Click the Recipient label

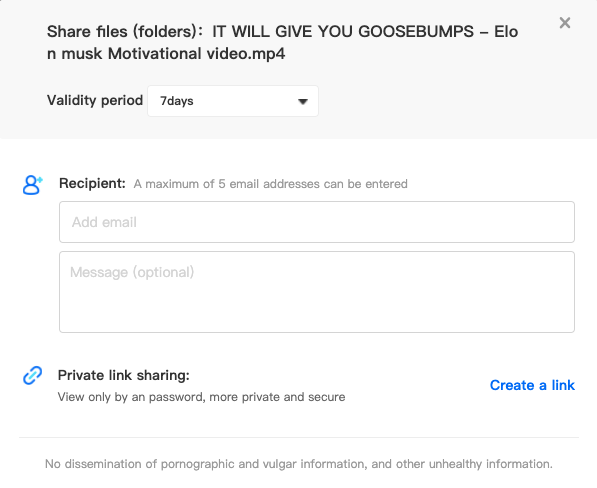pyautogui.click(x=92, y=183)
